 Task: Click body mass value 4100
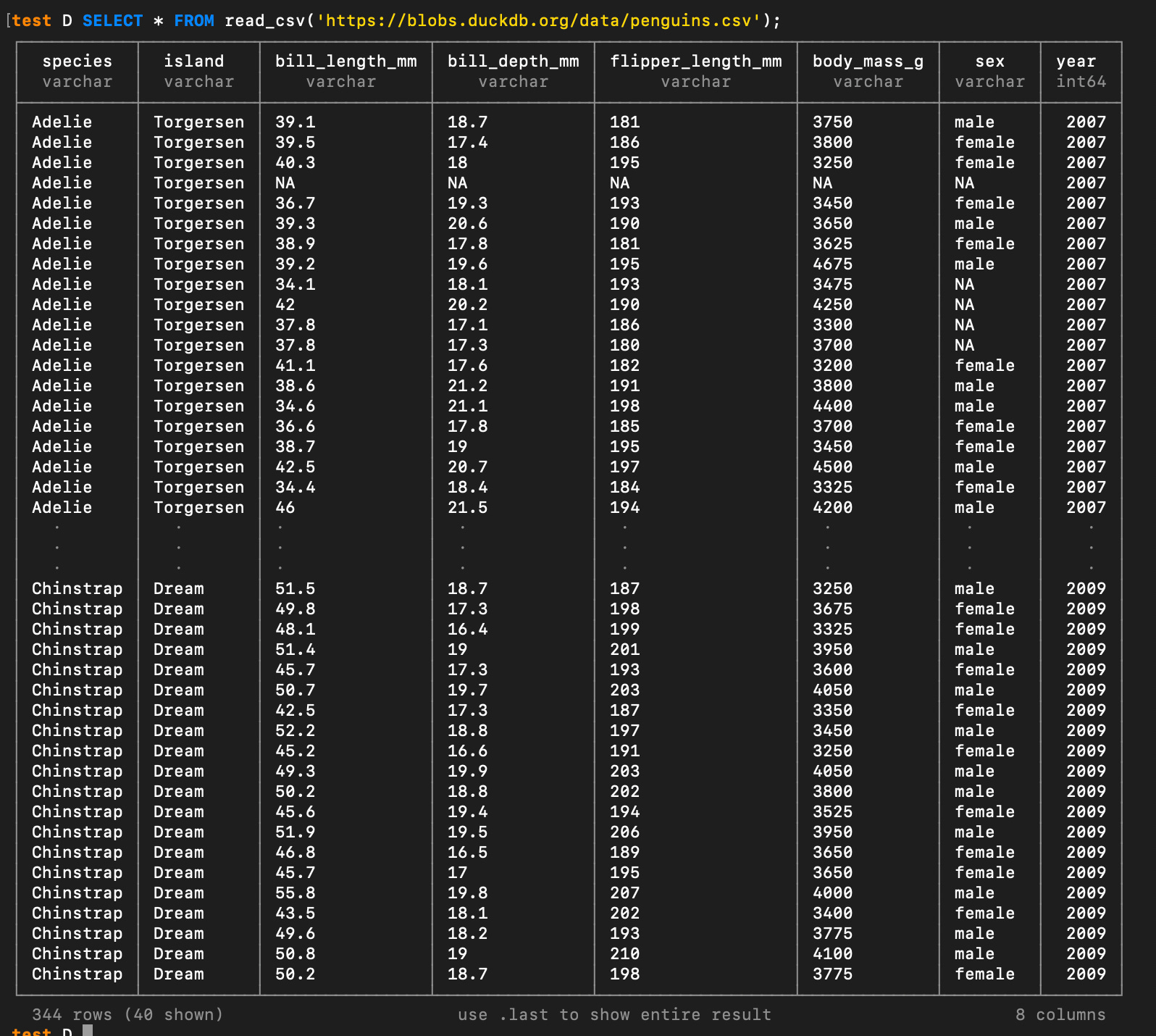(833, 953)
